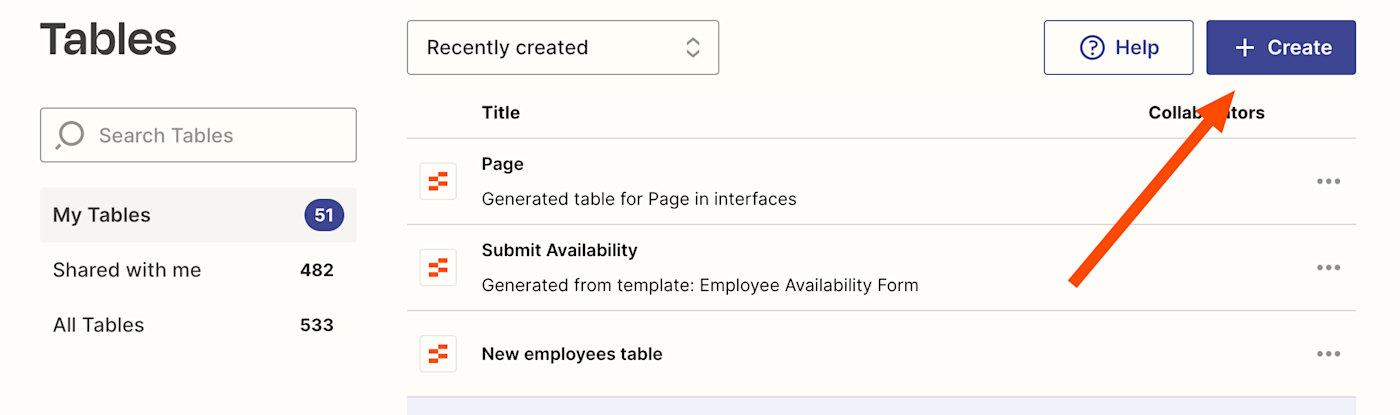Open options menu for Page table
The width and height of the screenshot is (1400, 415).
coord(1328,181)
